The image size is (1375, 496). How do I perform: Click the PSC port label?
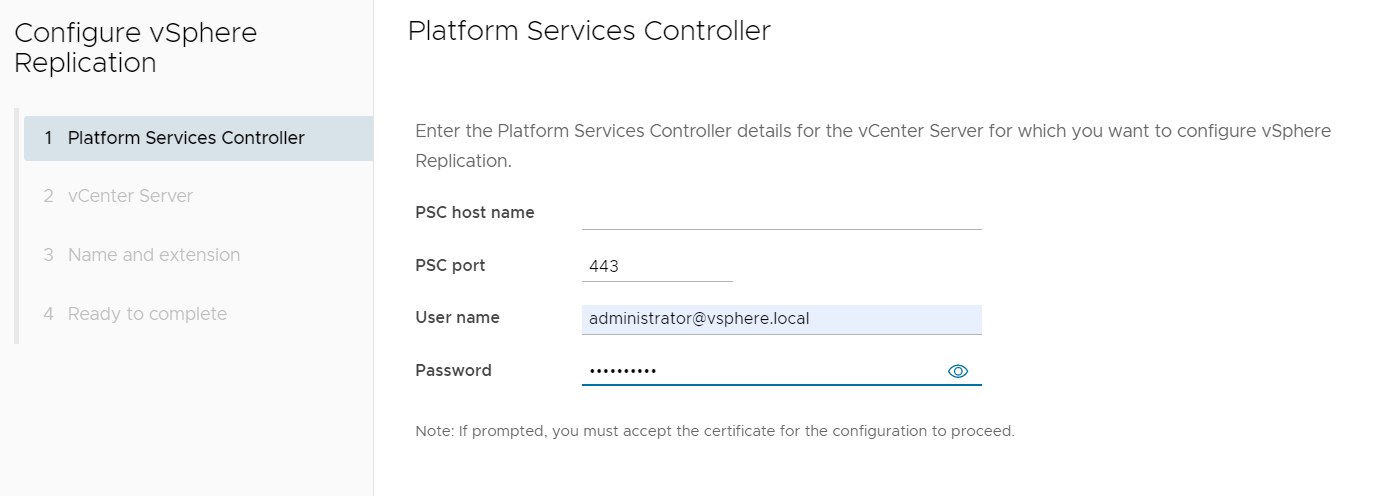point(450,266)
